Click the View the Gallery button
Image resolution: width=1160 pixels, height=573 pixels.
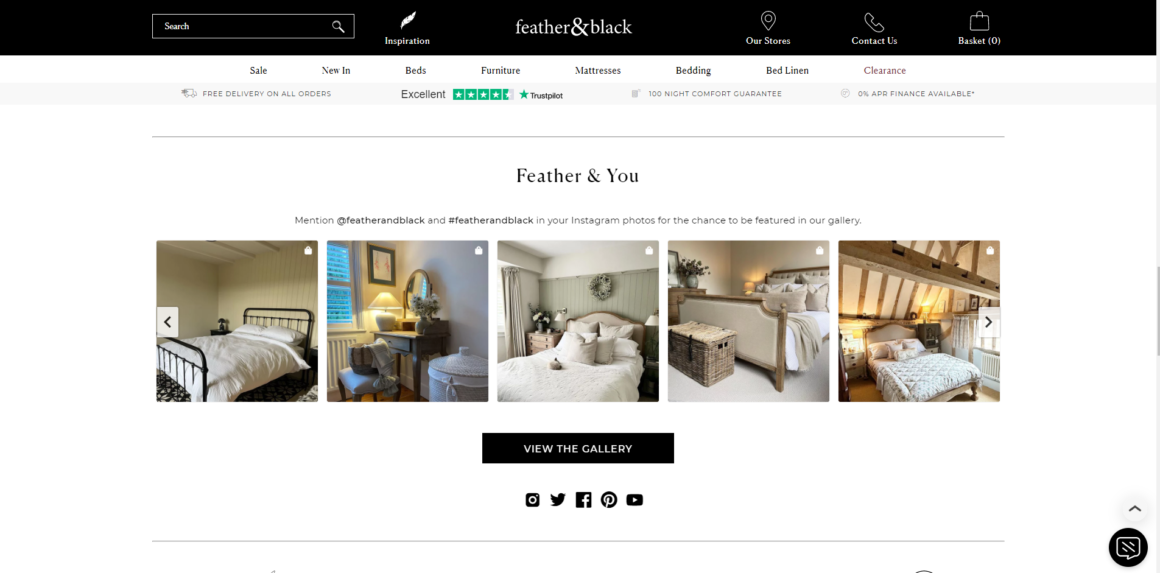(578, 448)
